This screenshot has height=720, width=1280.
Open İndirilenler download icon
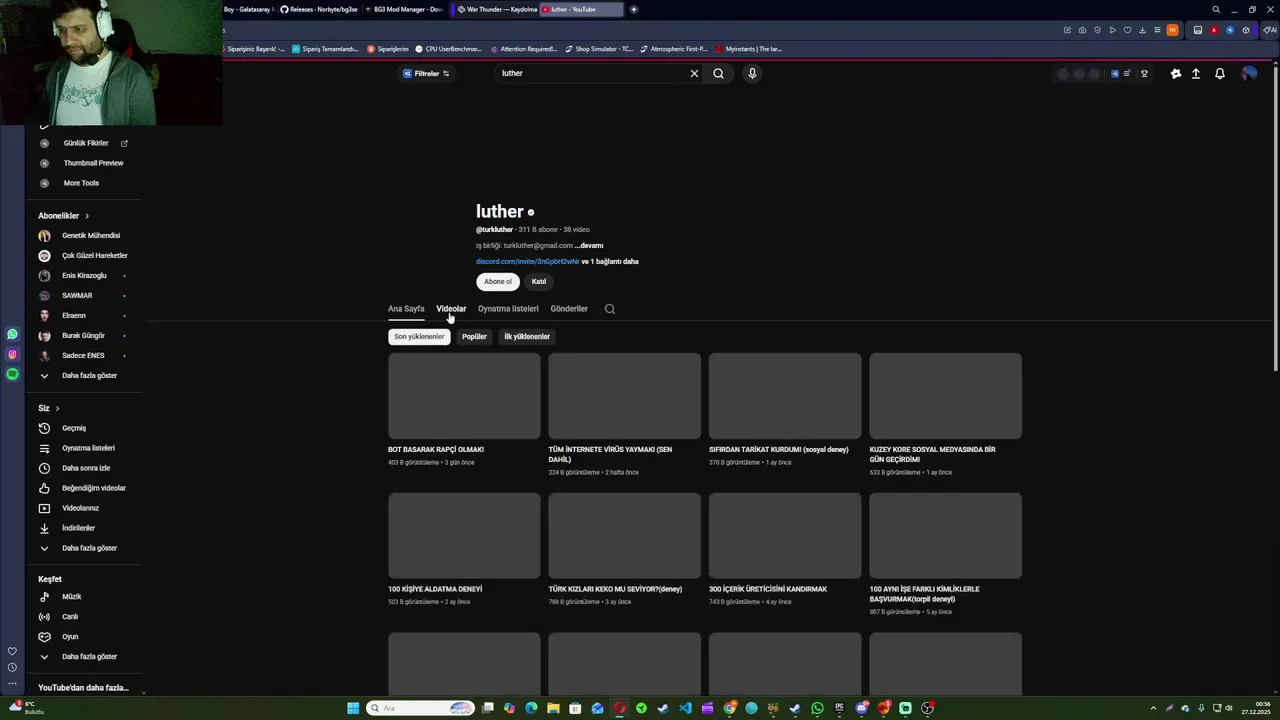(44, 528)
